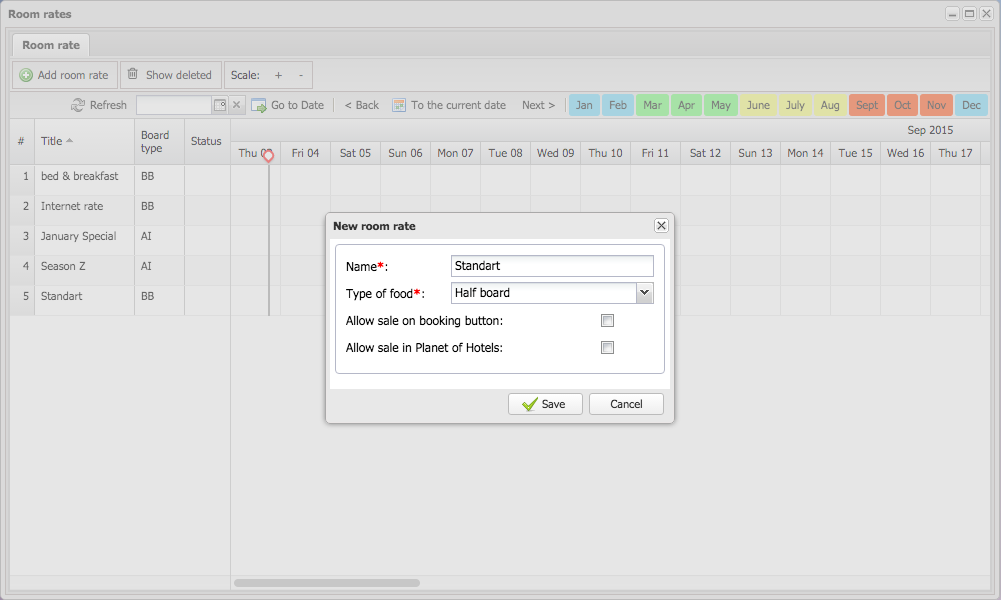Open the calendar picker in the date field
This screenshot has height=600, width=1001.
pyautogui.click(x=220, y=105)
